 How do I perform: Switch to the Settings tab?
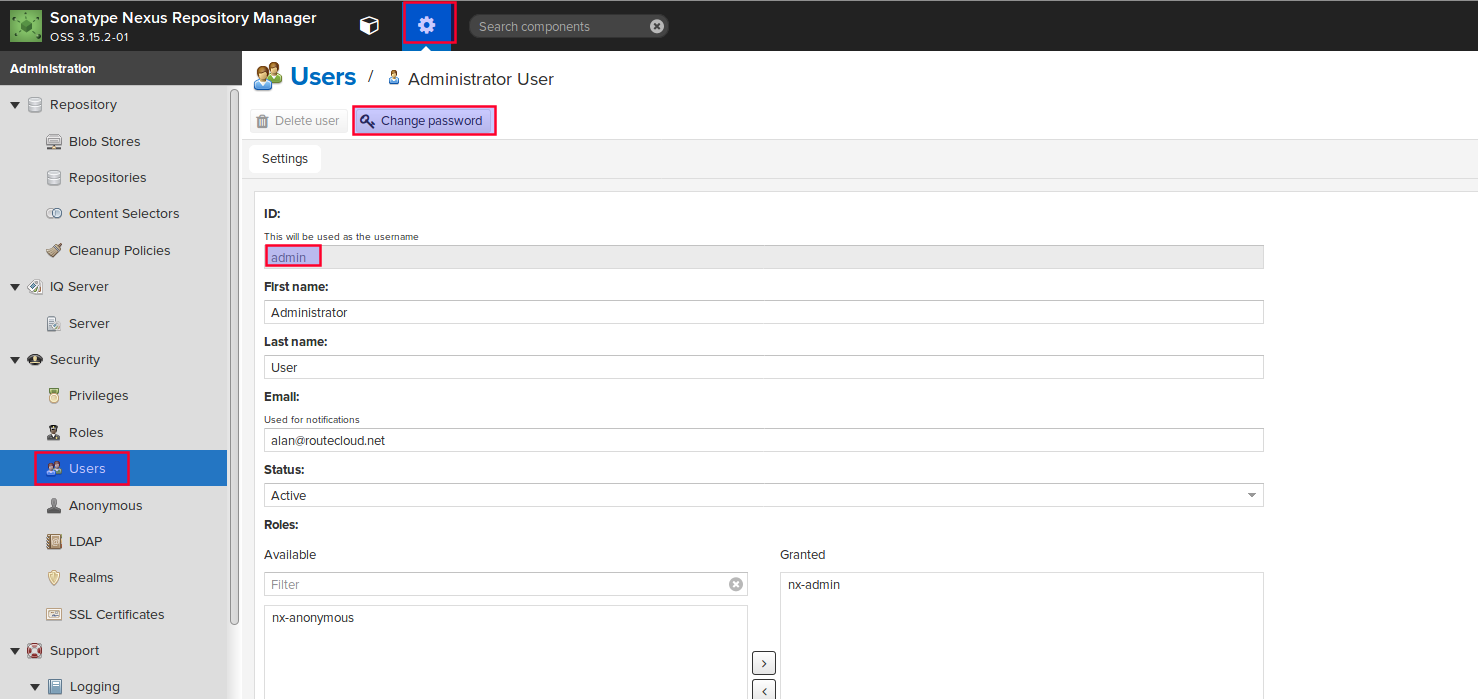(x=285, y=159)
